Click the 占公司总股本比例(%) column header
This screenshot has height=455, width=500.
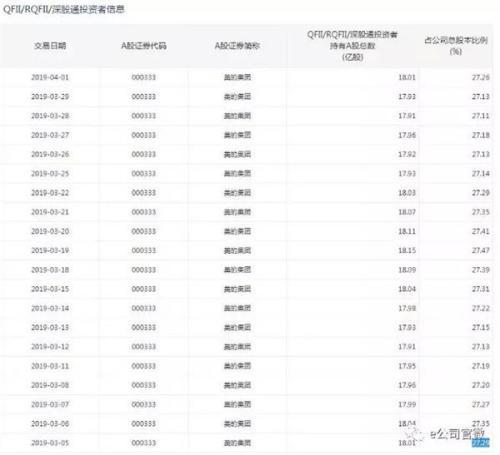(456, 46)
